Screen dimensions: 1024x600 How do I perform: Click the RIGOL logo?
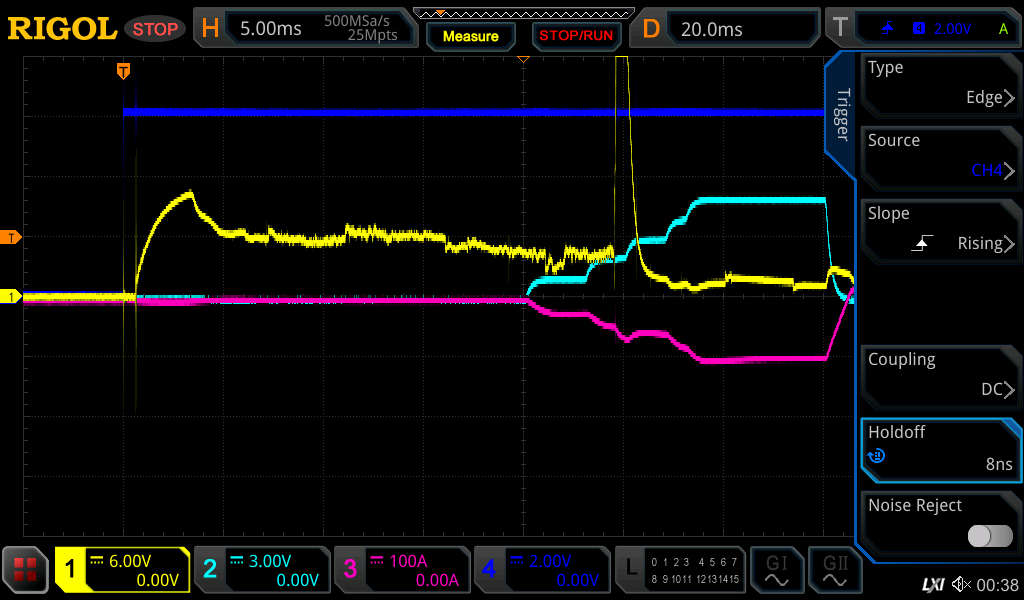pyautogui.click(x=62, y=29)
